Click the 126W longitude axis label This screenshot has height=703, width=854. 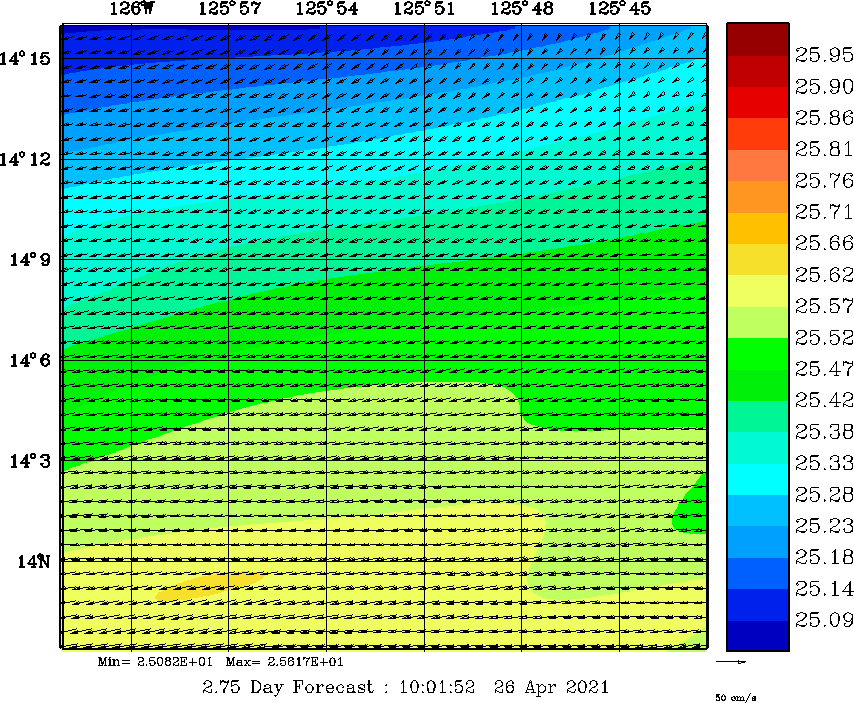pos(131,8)
